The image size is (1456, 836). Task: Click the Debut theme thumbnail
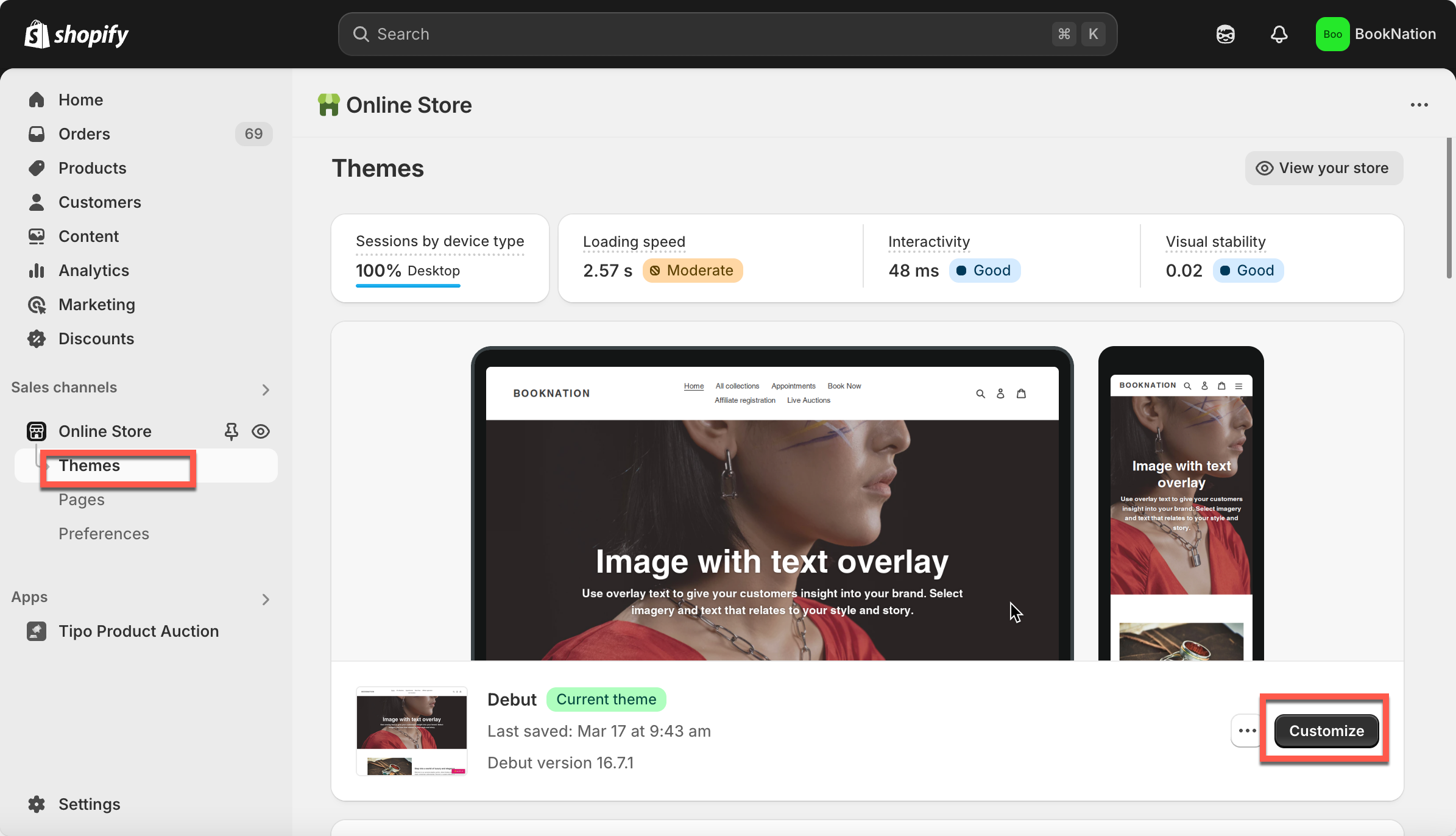click(411, 731)
